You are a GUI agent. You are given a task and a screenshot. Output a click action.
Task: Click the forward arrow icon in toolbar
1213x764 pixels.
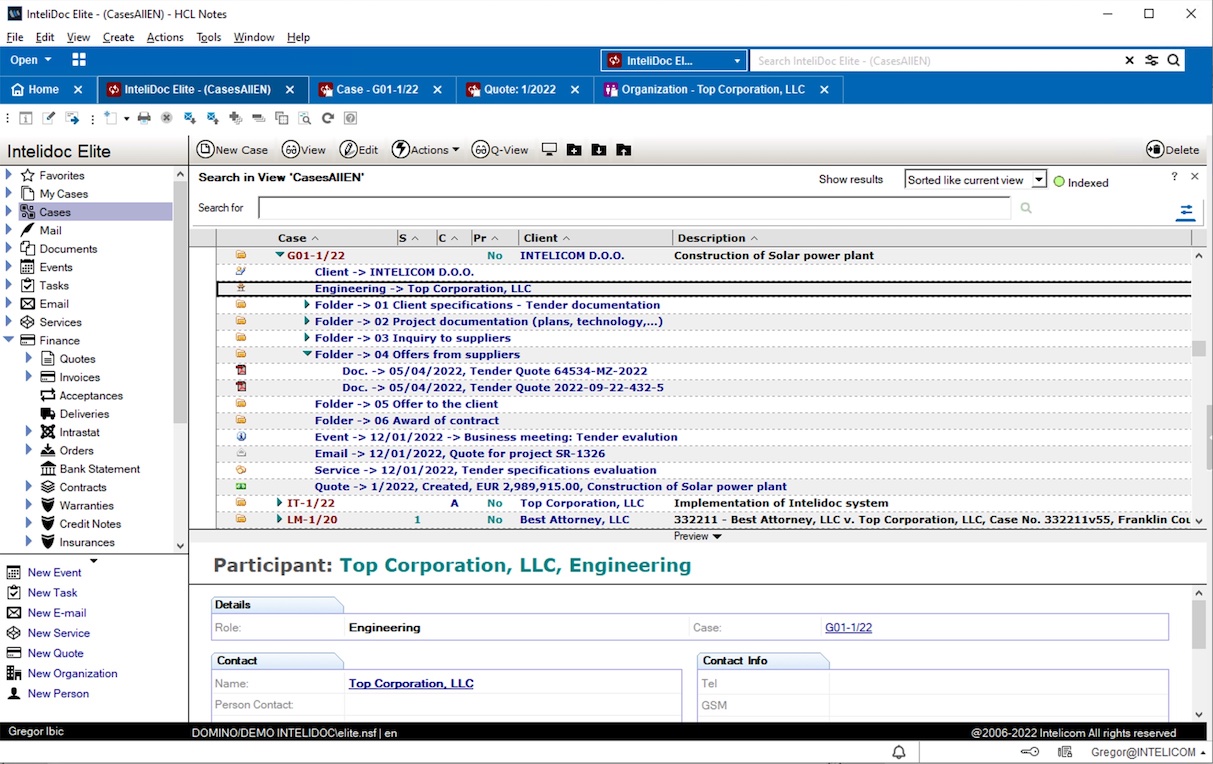point(72,118)
